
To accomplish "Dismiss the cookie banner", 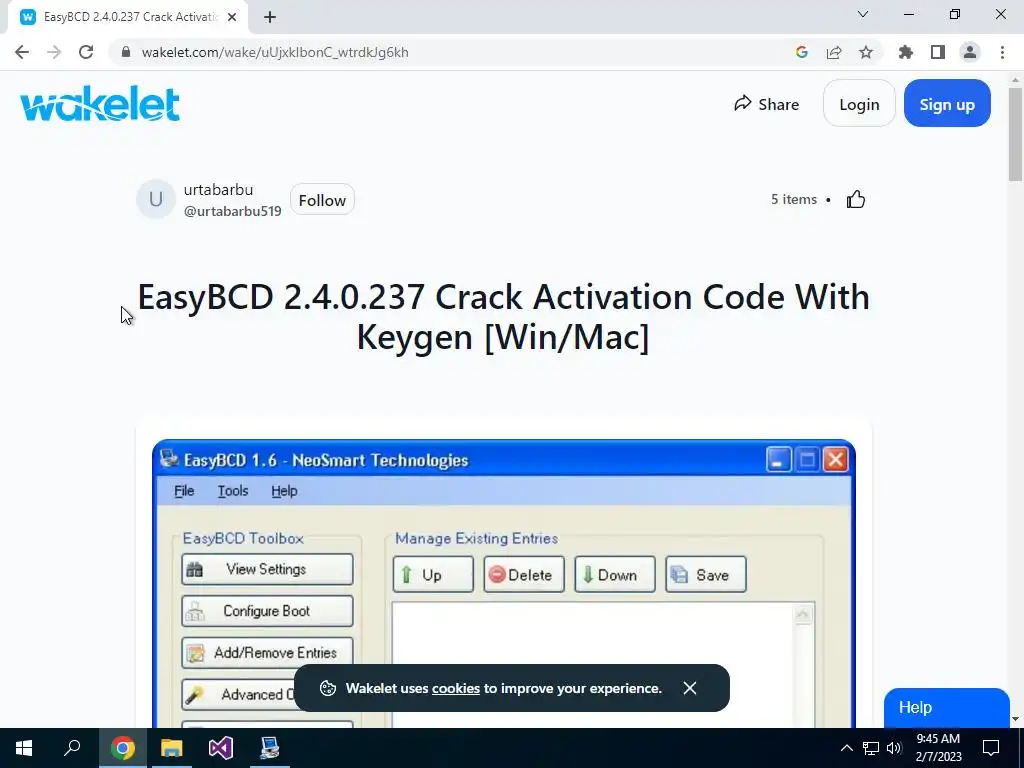I will 690,688.
